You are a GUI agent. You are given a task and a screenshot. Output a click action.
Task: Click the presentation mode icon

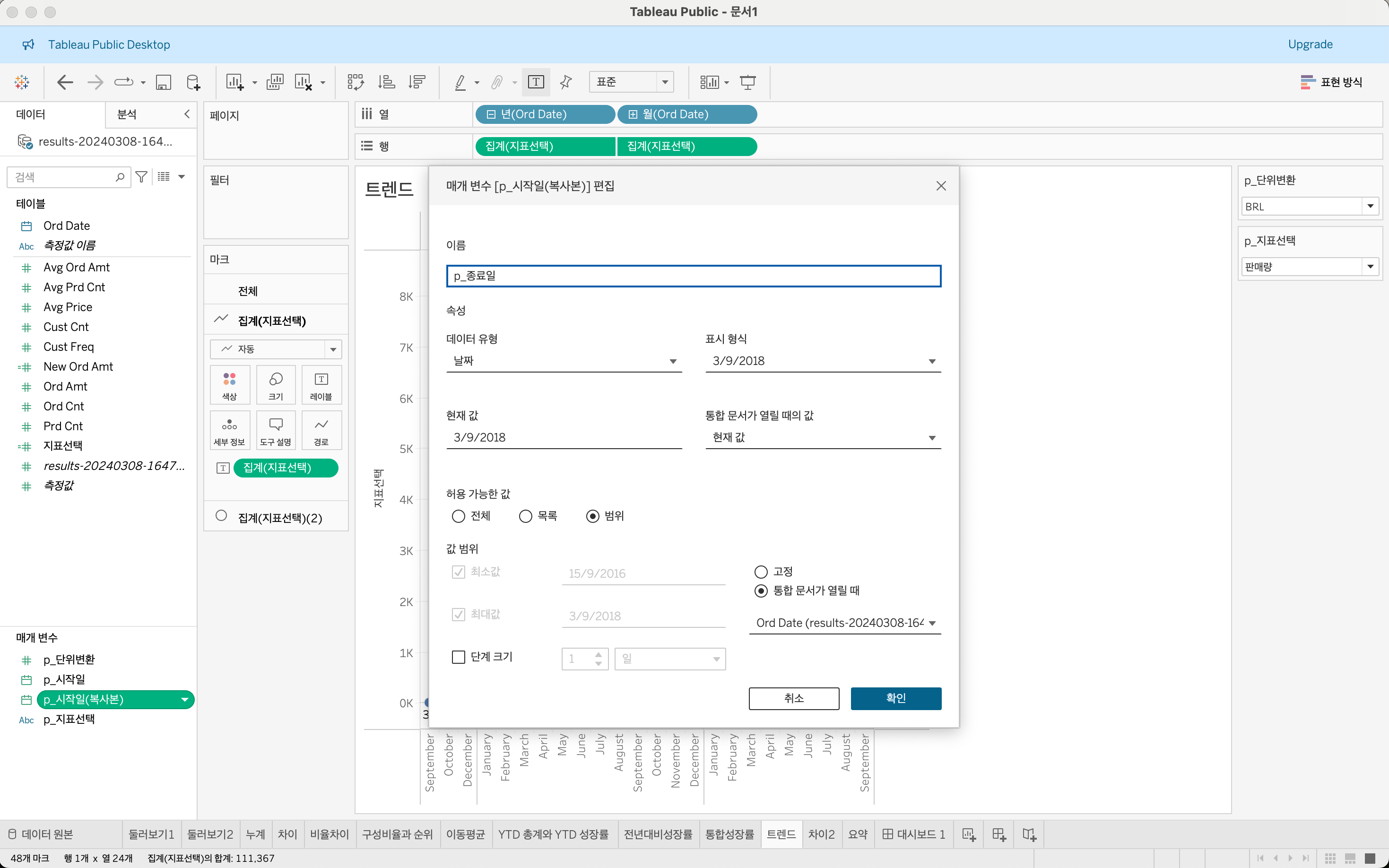[747, 82]
